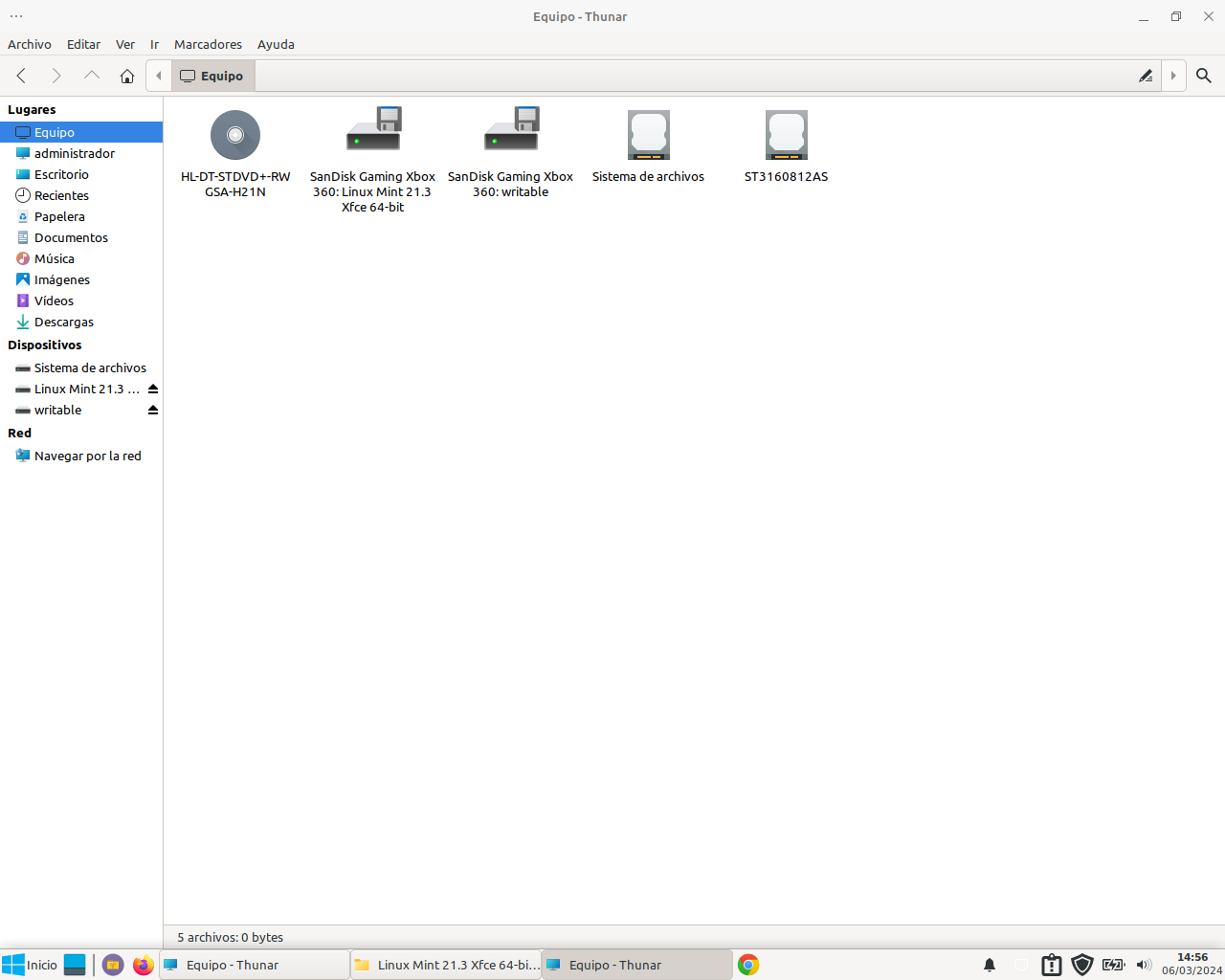The height and width of the screenshot is (980, 1225).
Task: Select the HL-DT-STDVD+-RW optical drive icon
Action: coord(235,135)
